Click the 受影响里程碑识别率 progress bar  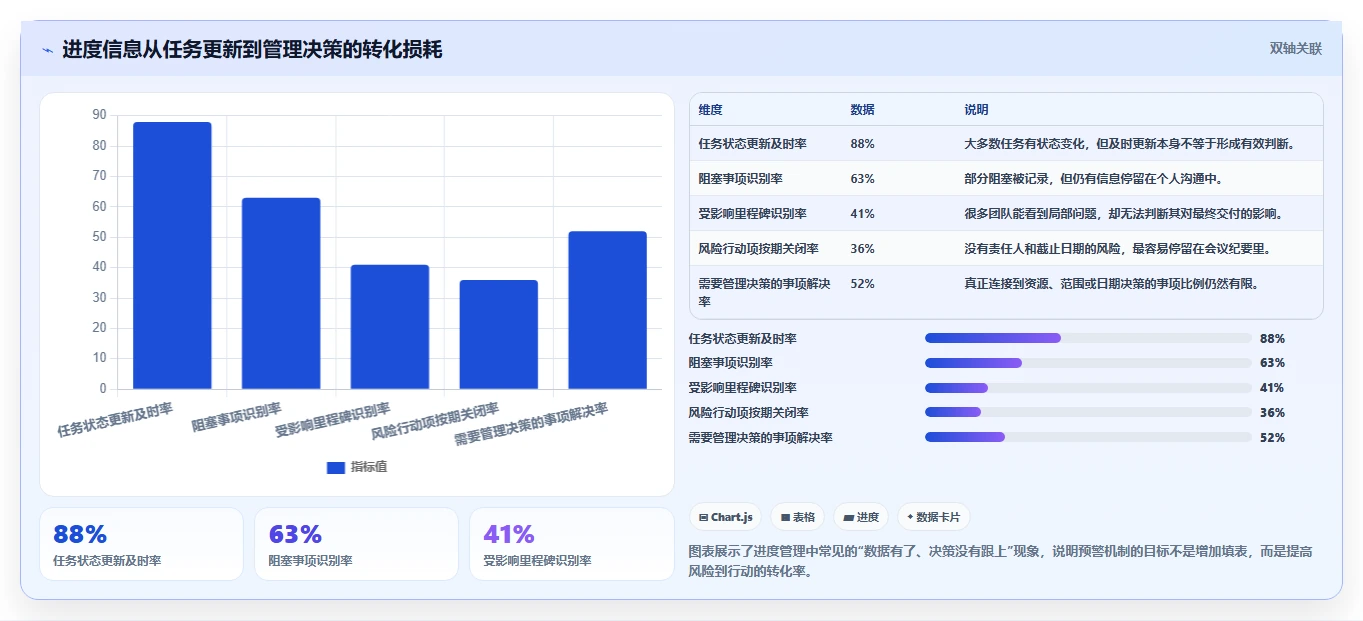coord(1088,388)
